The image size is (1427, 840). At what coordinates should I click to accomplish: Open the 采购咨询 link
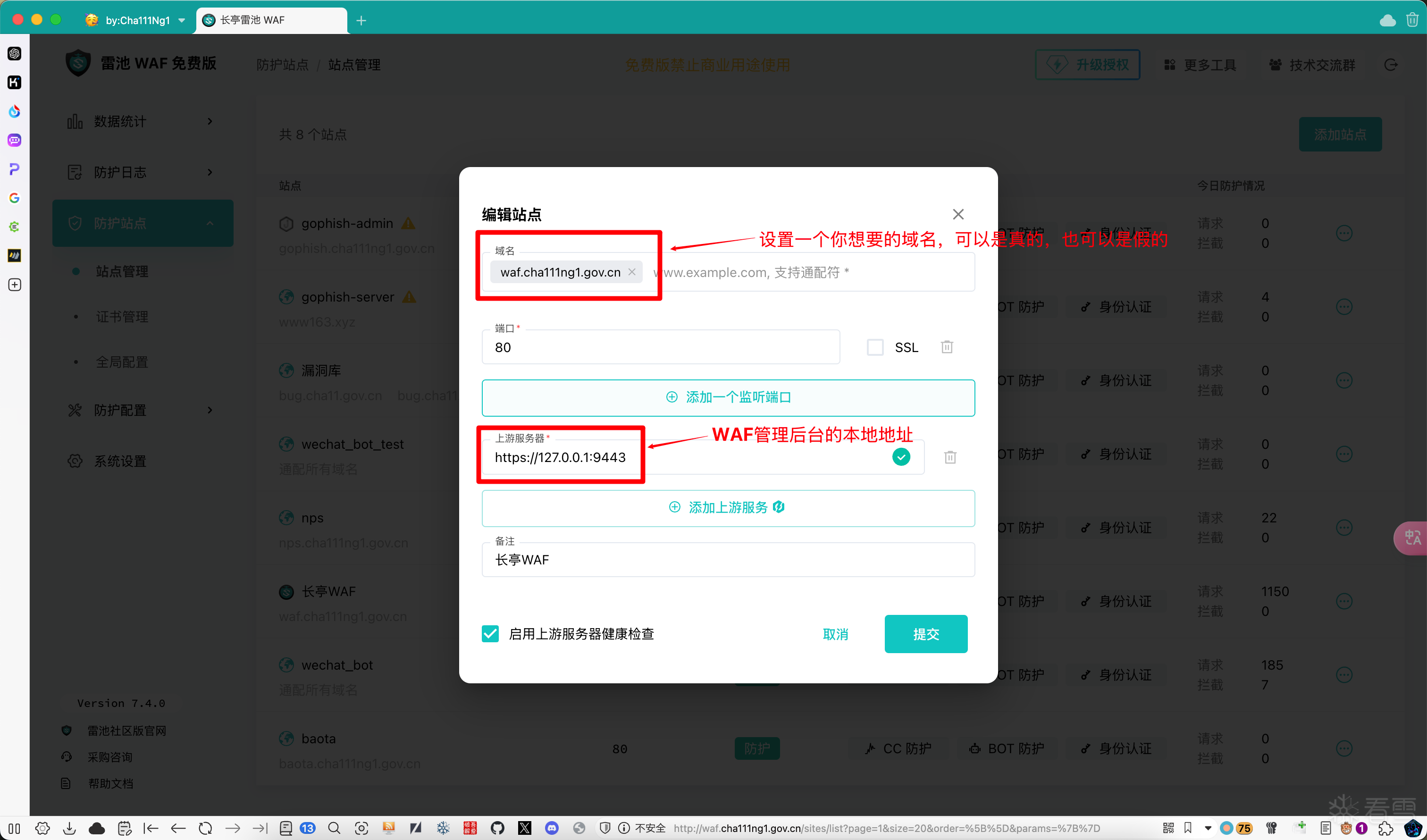[110, 757]
